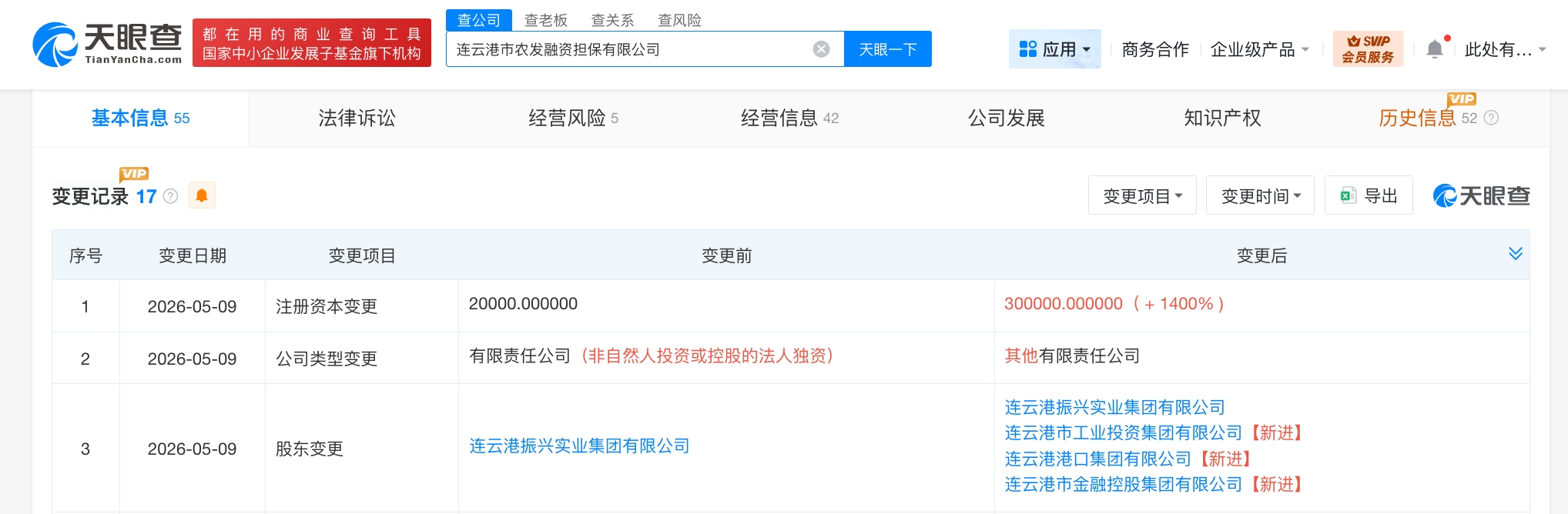
Task: Switch to 公司发展 tab
Action: click(x=1006, y=118)
